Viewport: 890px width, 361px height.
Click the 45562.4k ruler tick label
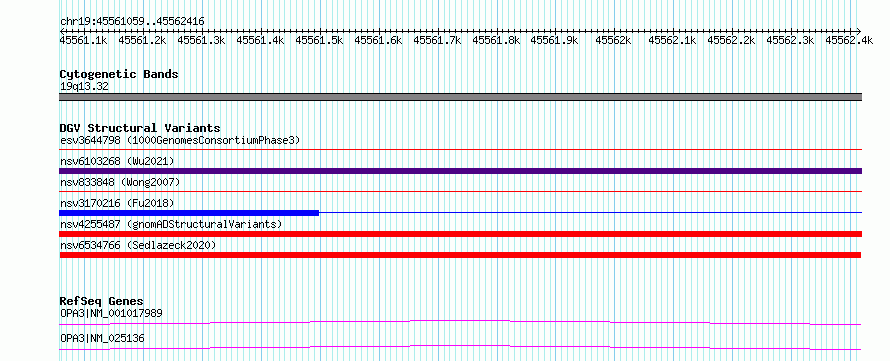pos(849,40)
